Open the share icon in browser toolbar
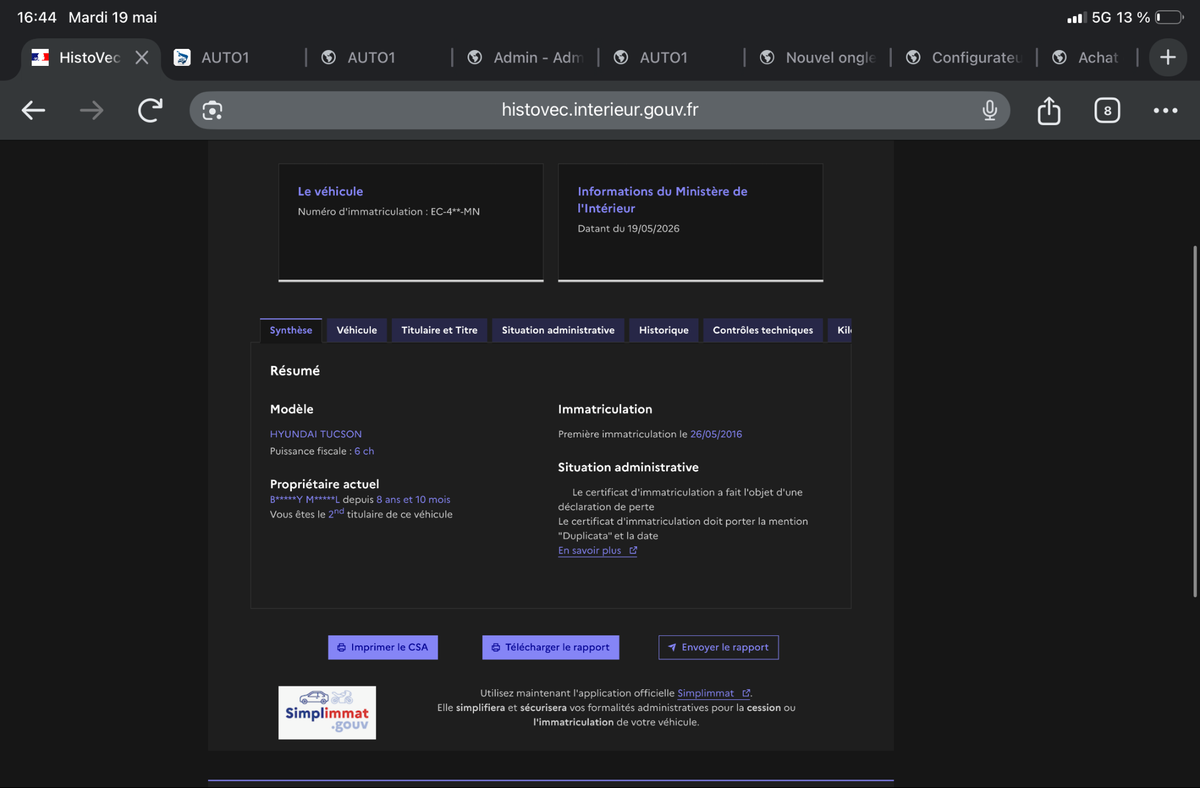The image size is (1200, 788). (x=1048, y=110)
